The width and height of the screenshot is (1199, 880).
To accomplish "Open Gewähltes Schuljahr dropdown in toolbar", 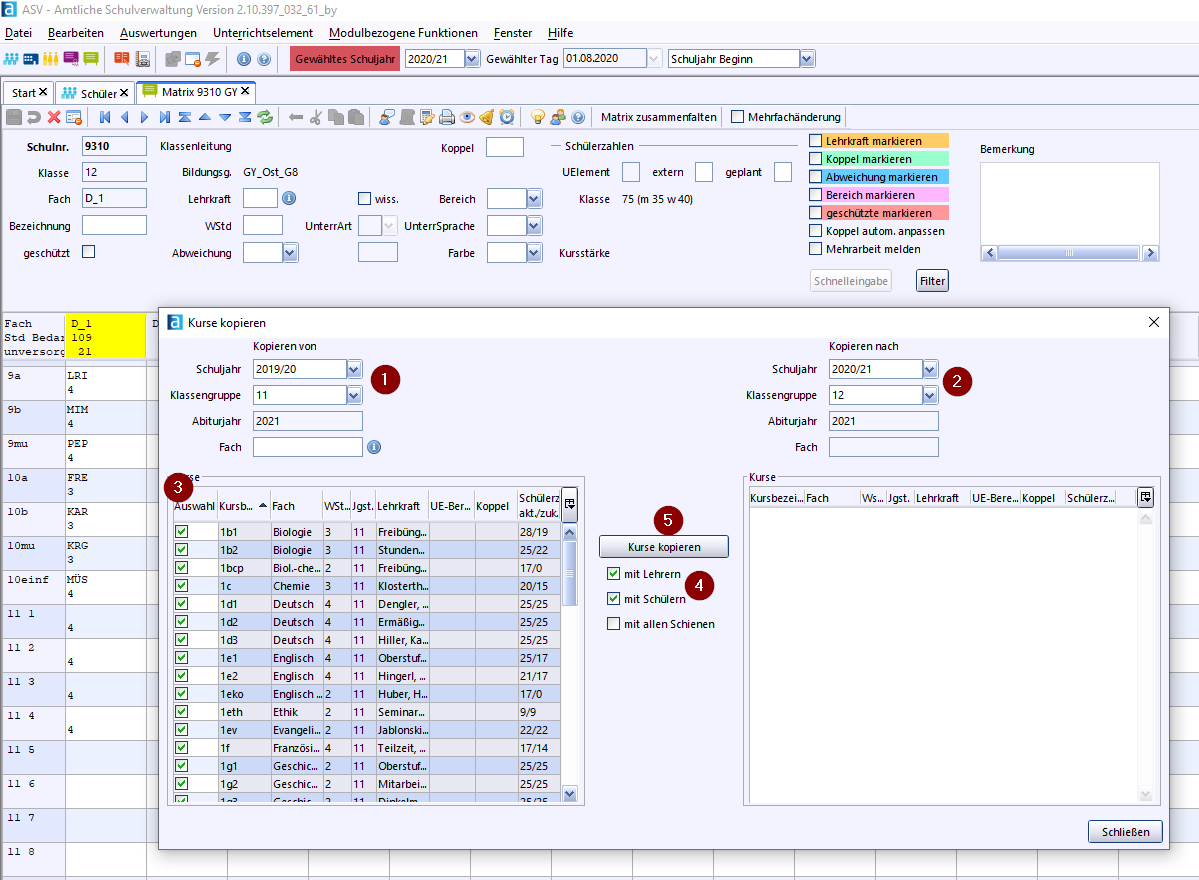I will (x=472, y=59).
